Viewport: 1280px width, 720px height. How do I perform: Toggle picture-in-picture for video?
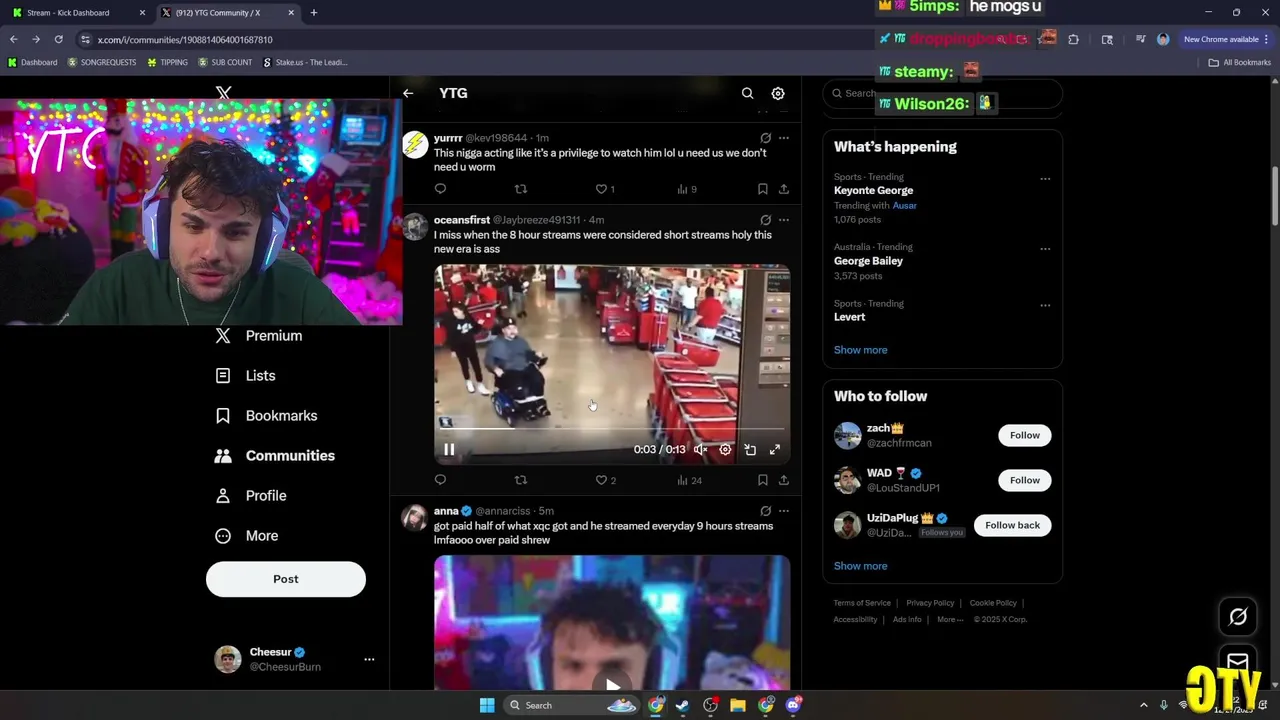coord(750,450)
